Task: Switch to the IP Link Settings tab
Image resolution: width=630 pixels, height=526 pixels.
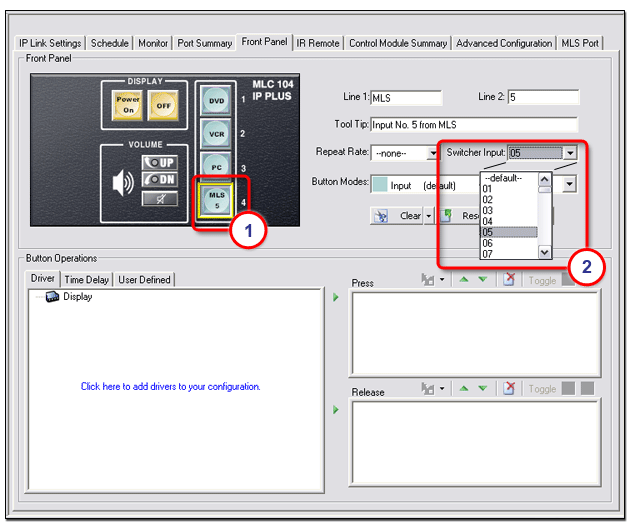Action: (50, 43)
